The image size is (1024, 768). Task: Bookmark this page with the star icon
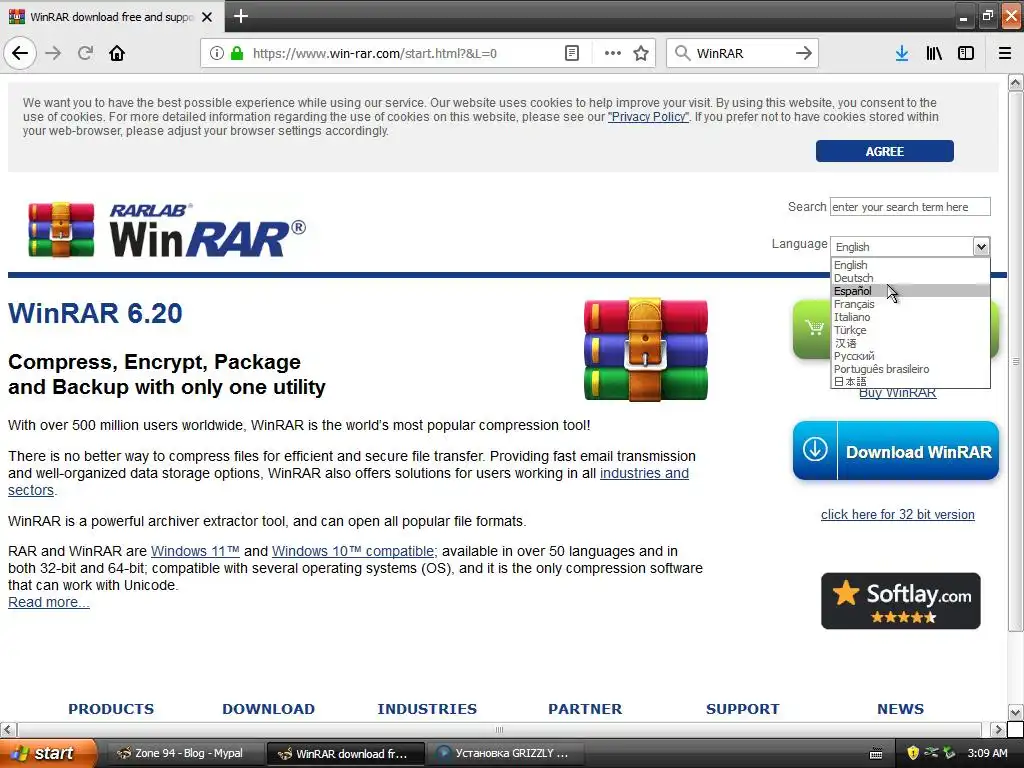(641, 53)
